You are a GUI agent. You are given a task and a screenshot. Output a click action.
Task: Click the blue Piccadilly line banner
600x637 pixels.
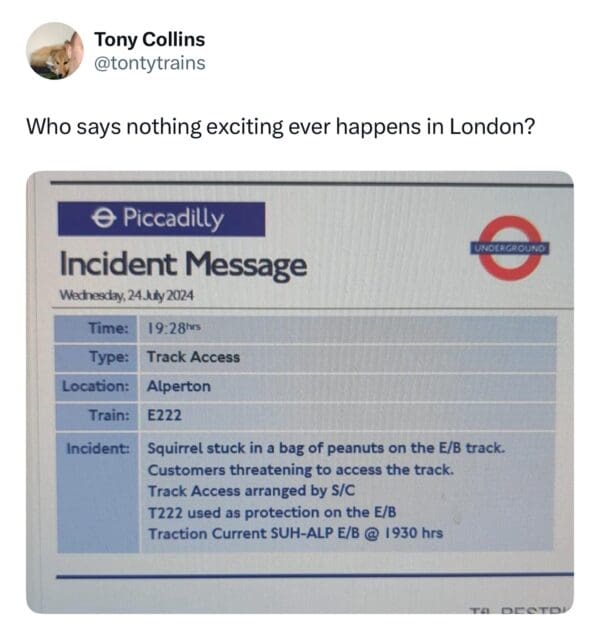162,218
